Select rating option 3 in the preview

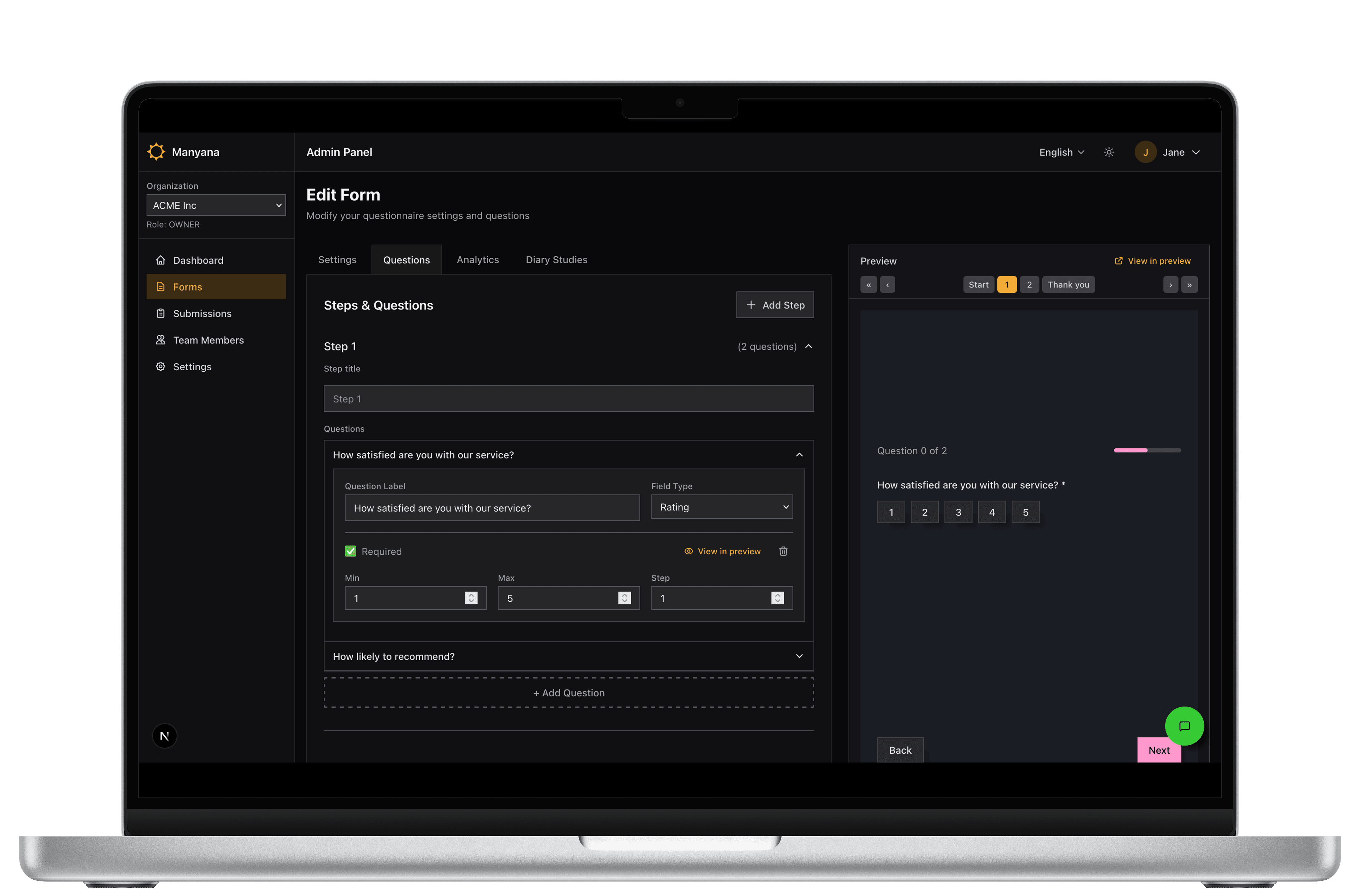958,512
